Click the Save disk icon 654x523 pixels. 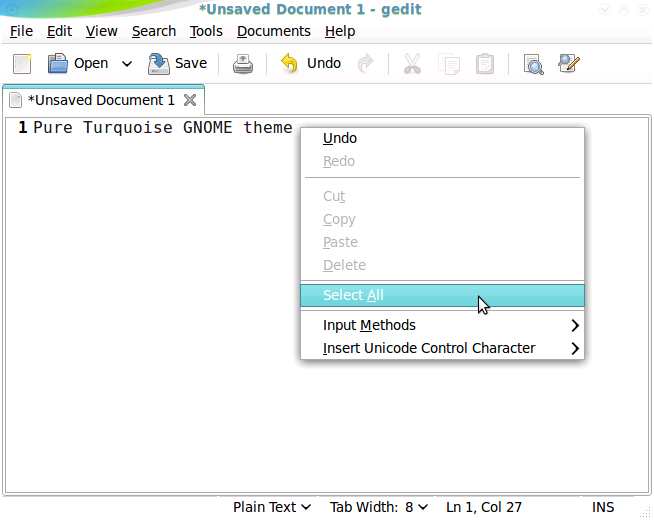pos(158,64)
